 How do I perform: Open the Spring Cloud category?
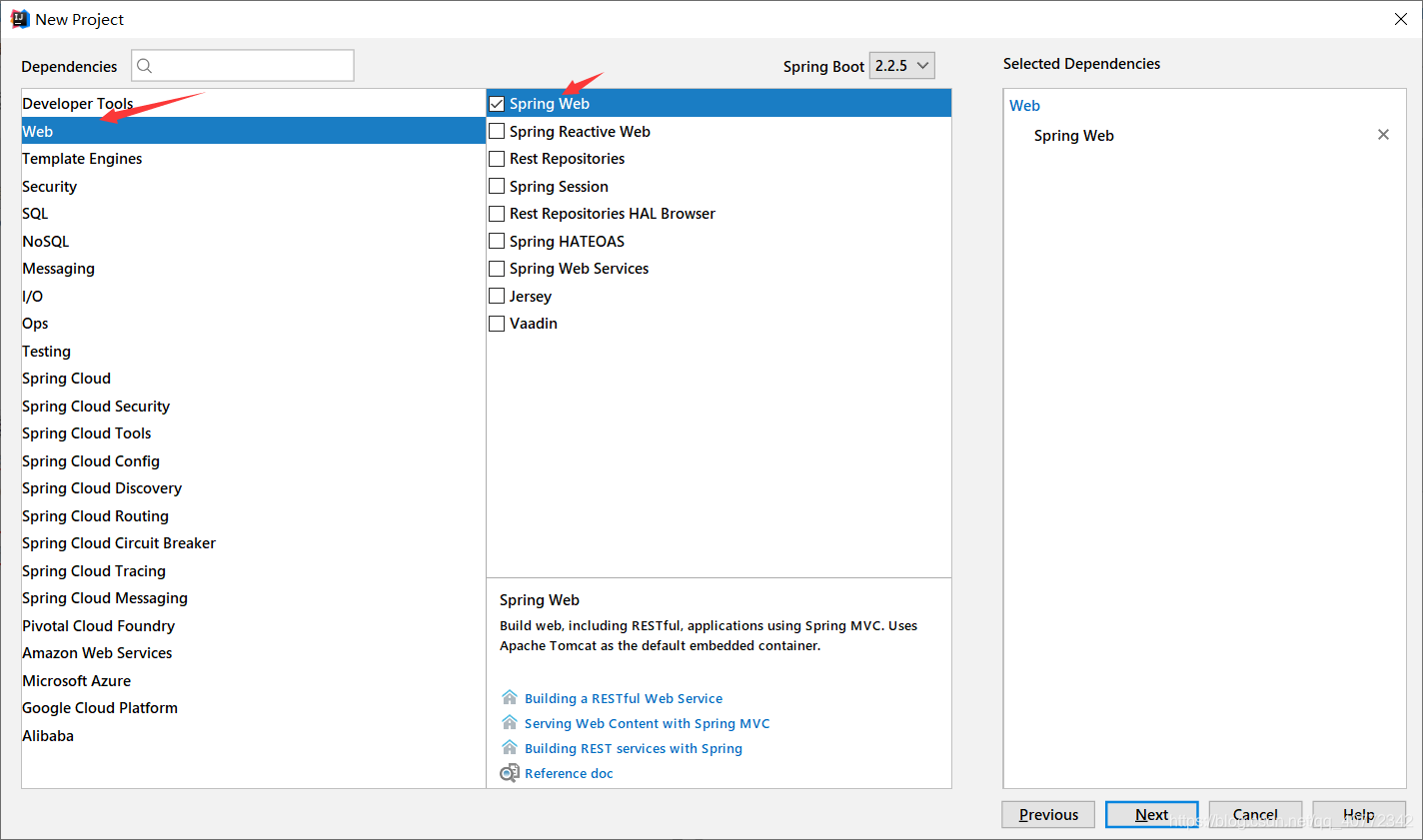tap(254, 378)
